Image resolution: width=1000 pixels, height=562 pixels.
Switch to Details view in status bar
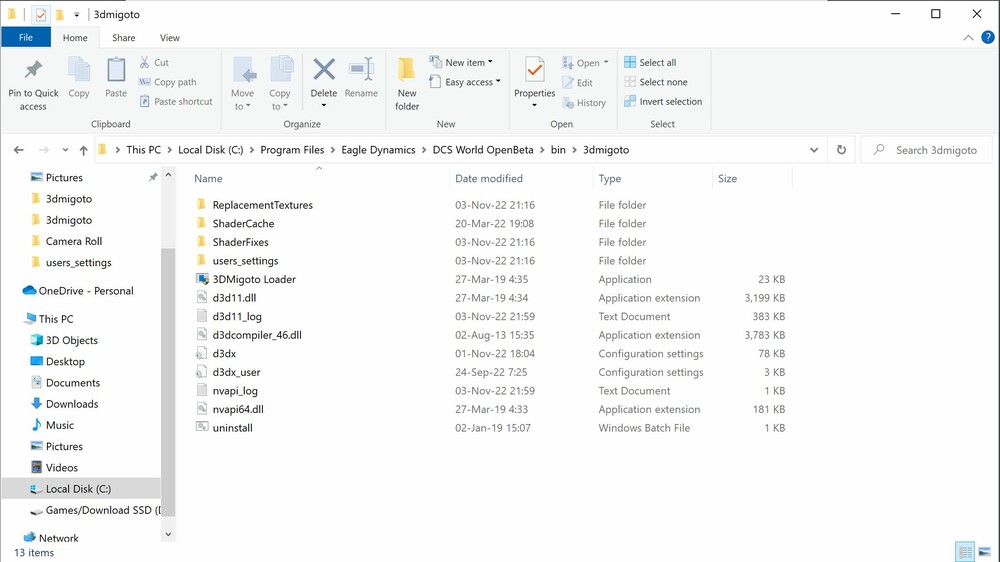965,552
